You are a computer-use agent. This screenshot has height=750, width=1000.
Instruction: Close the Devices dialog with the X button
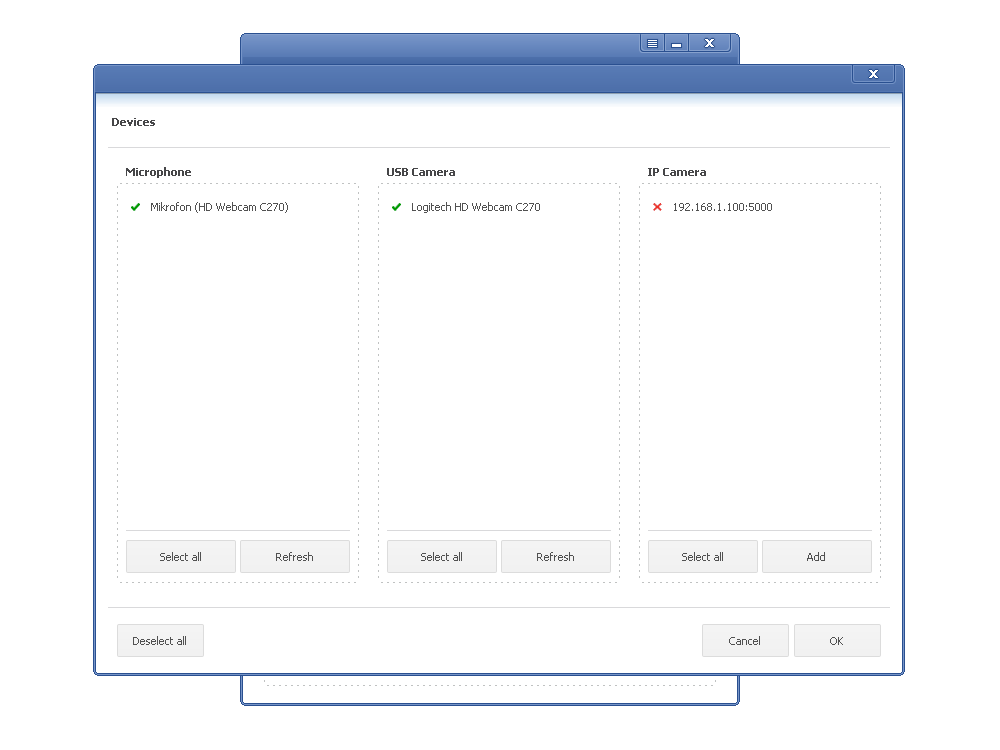[x=873, y=74]
